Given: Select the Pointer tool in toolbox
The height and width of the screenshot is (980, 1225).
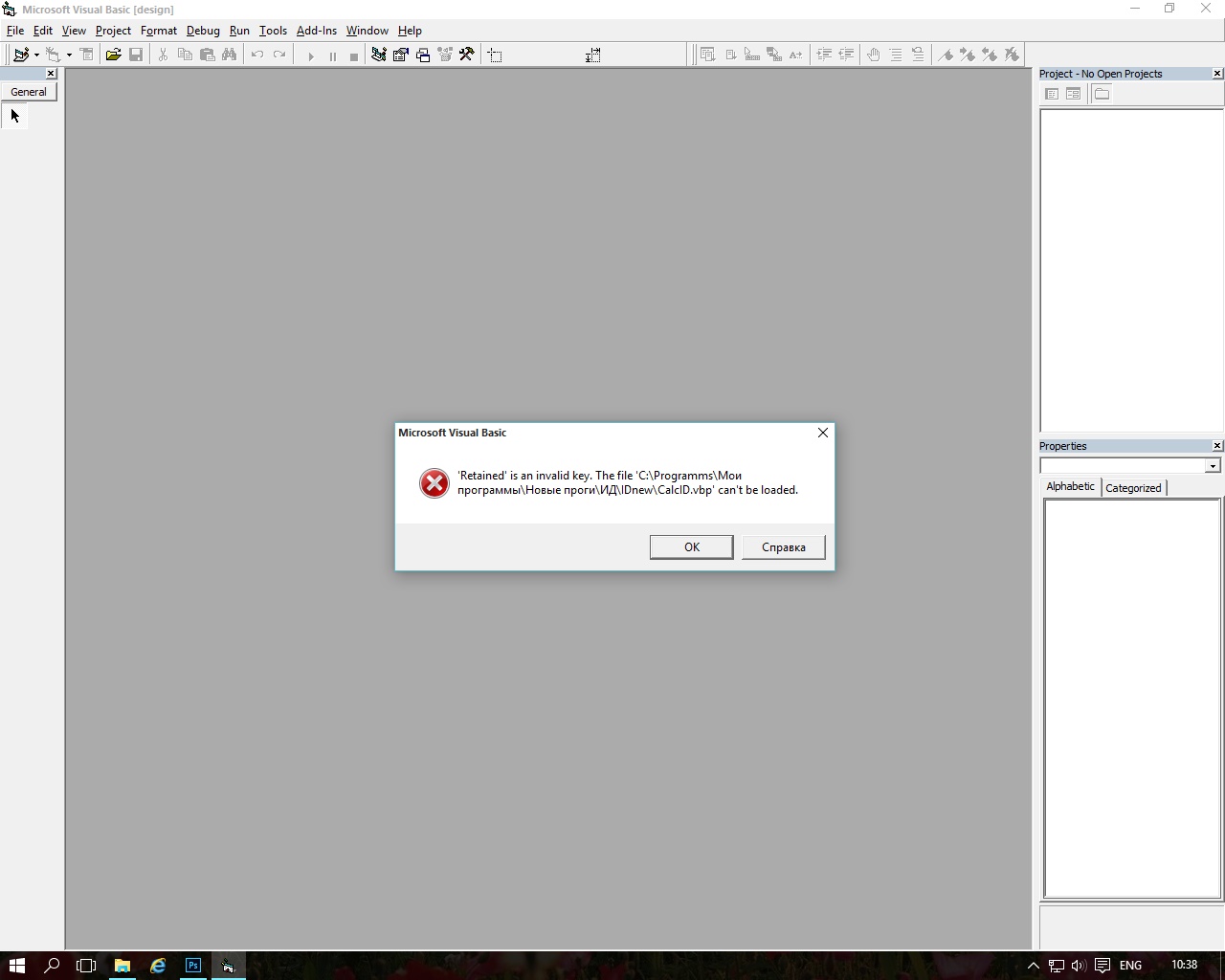Looking at the screenshot, I should tap(14, 116).
